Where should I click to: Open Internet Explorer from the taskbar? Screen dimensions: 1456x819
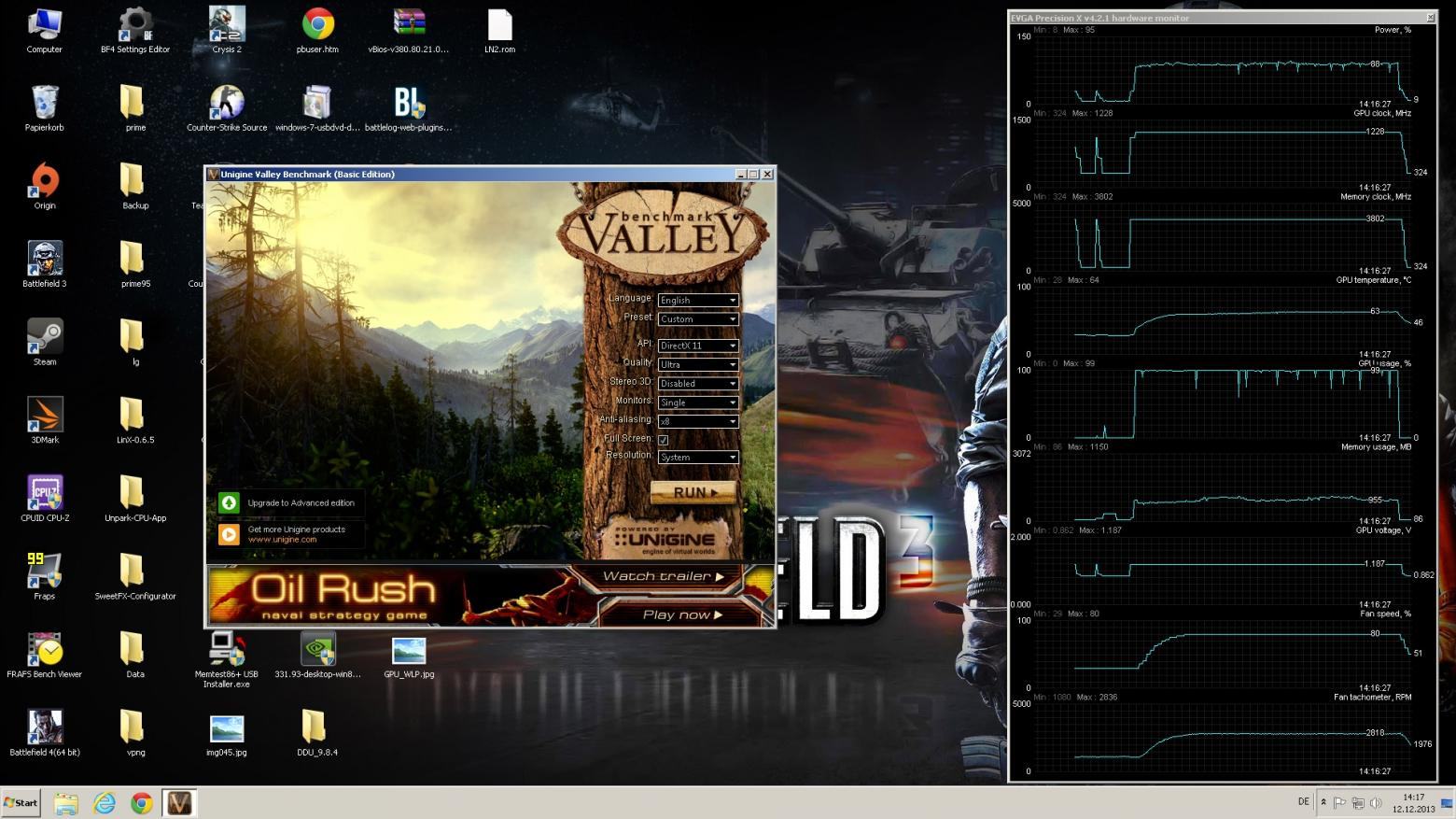point(104,802)
